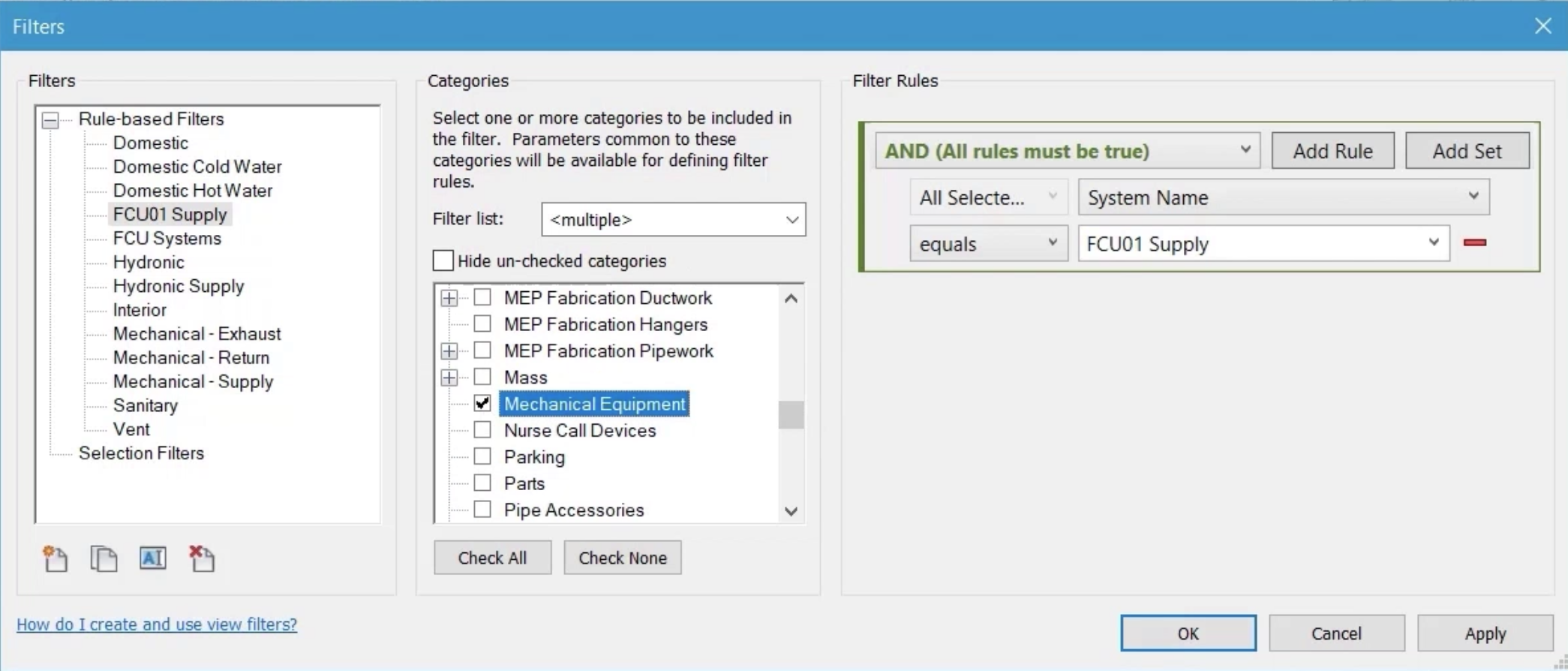Select the Sanitary filter
This screenshot has width=1568, height=671.
click(x=145, y=405)
